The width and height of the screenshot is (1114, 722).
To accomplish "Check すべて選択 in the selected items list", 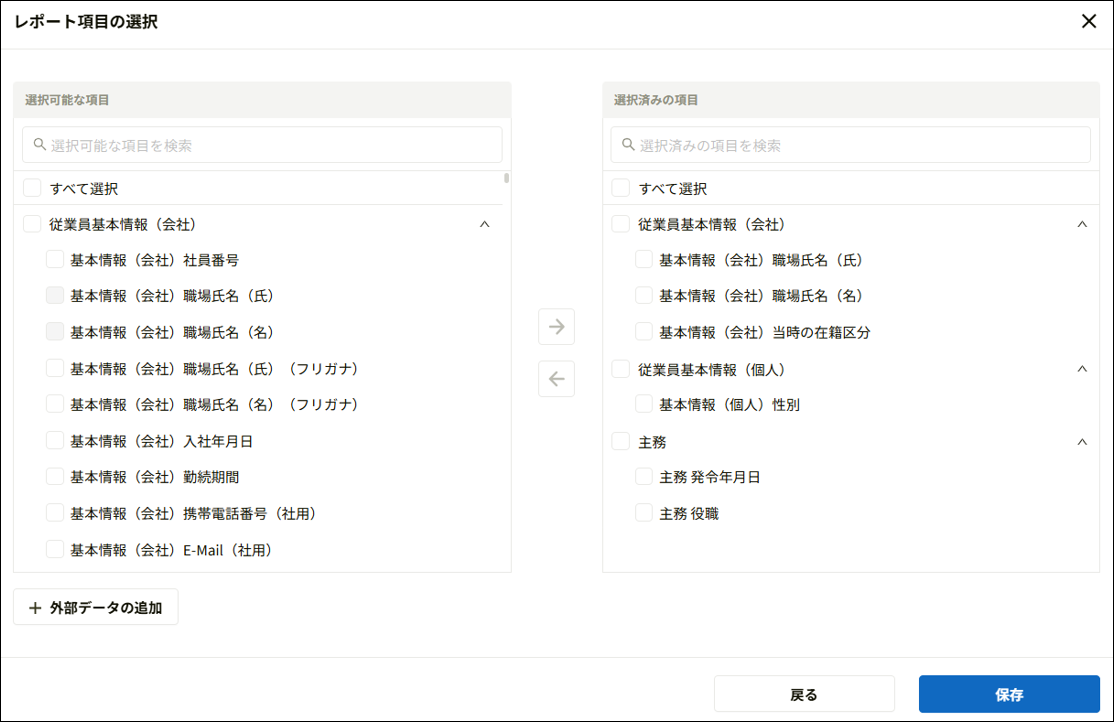I will coord(619,187).
